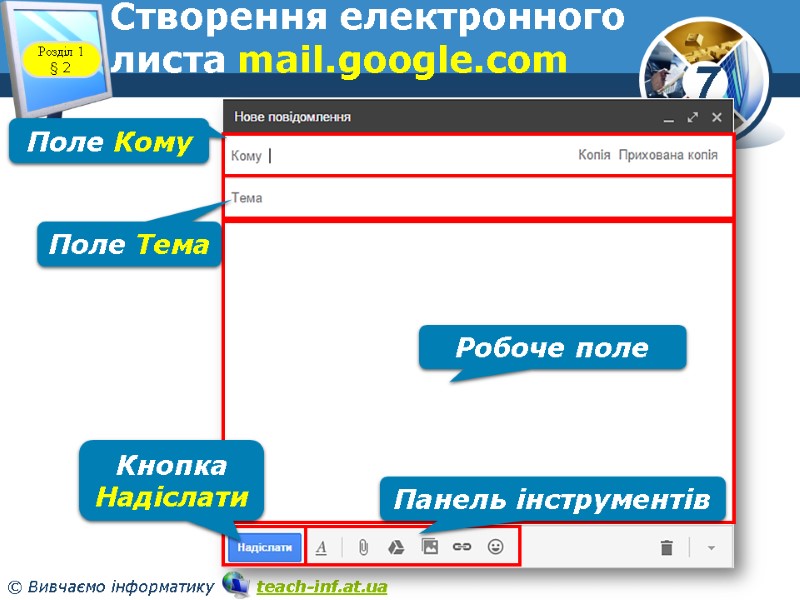Attach a file using the paperclip icon
Viewport: 800px width, 600px height.
tap(362, 545)
